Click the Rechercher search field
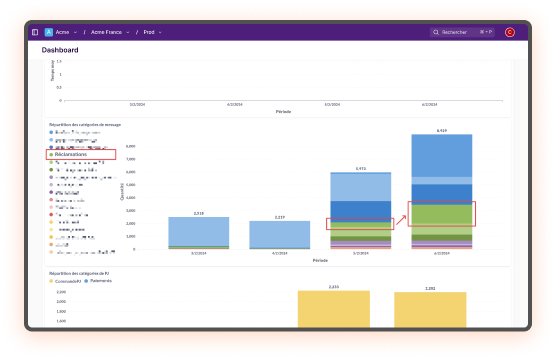The height and width of the screenshot is (360, 556). pos(462,32)
